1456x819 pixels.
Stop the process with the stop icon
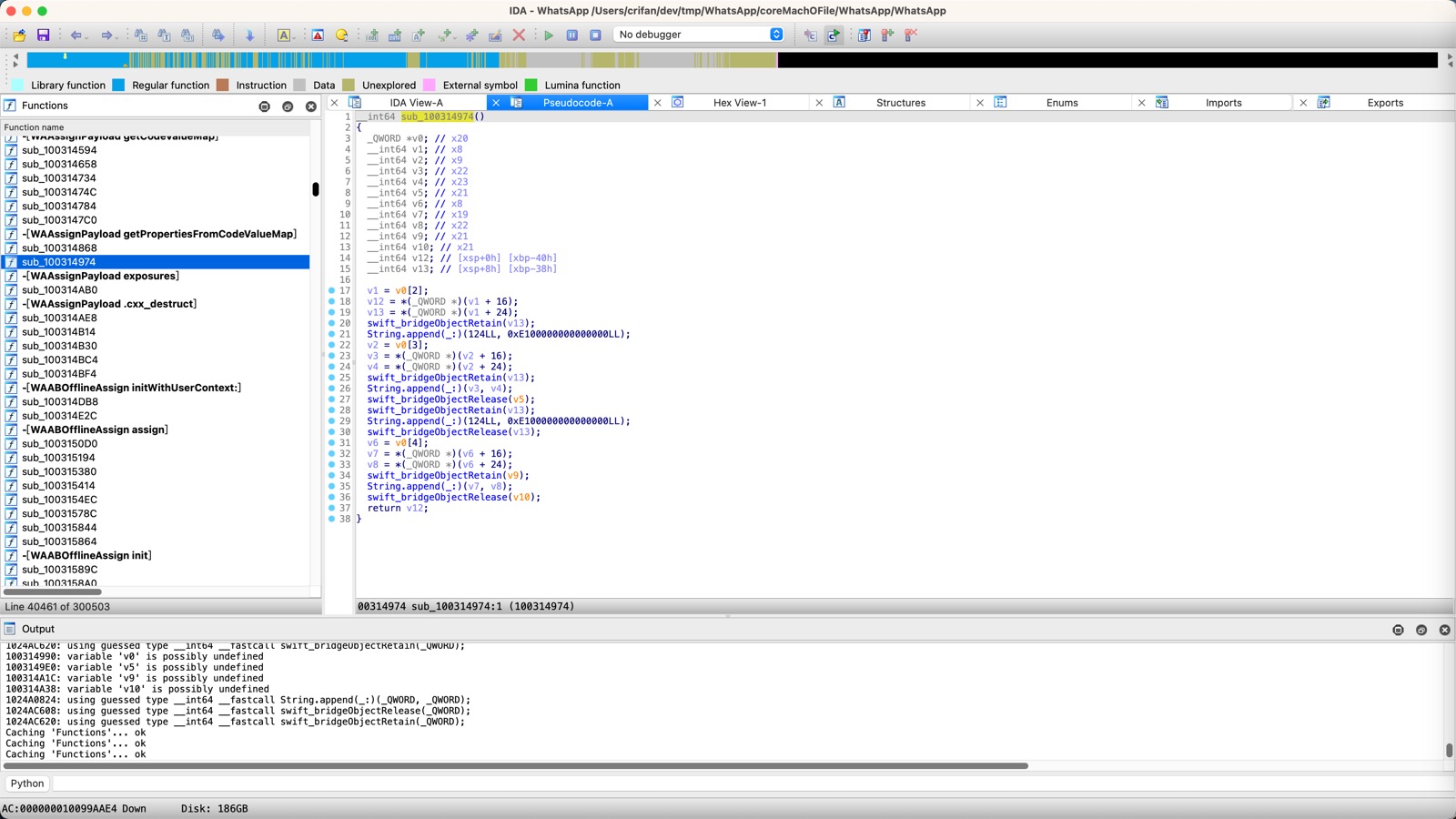[595, 35]
